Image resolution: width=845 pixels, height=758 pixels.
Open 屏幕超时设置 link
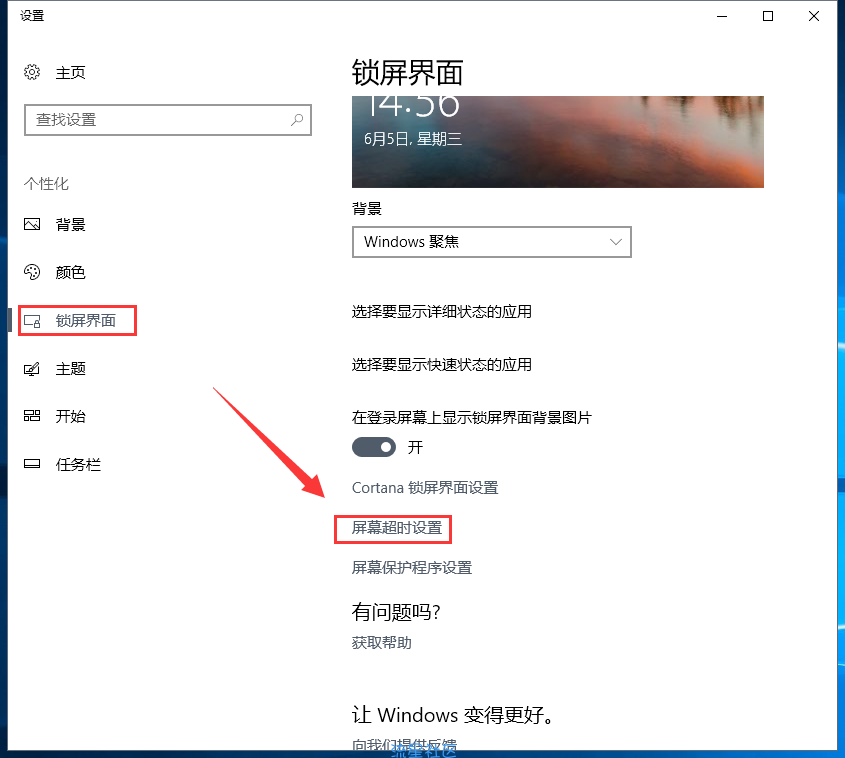coord(397,528)
